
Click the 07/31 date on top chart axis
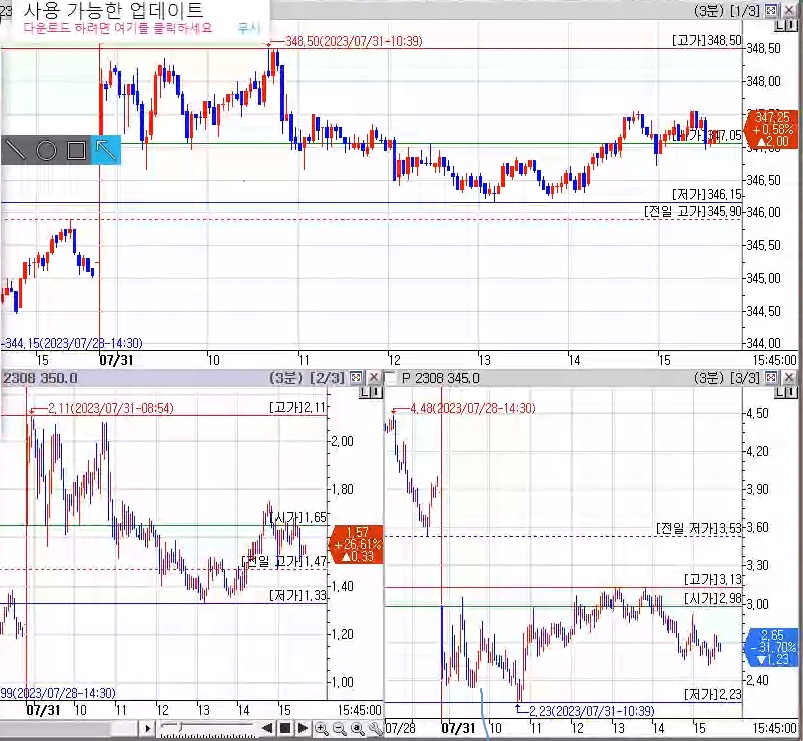pyautogui.click(x=116, y=360)
